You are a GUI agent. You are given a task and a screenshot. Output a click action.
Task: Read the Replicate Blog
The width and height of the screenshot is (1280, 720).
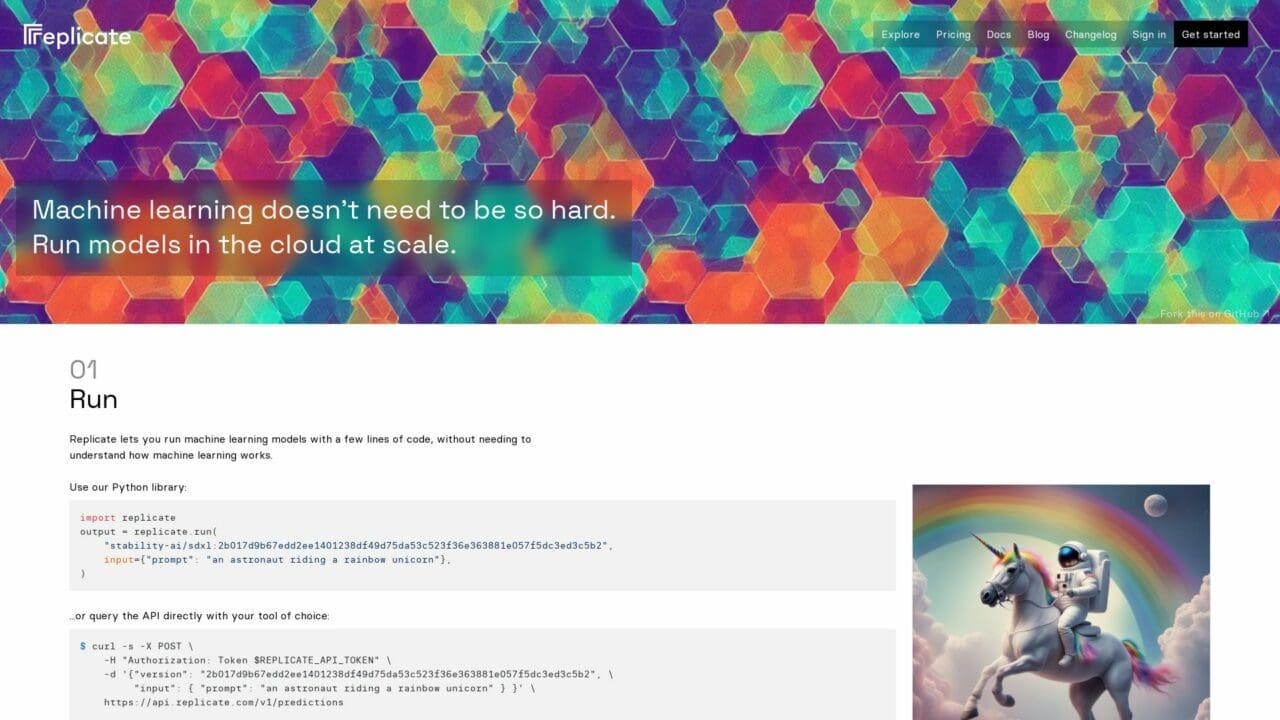tap(1038, 34)
